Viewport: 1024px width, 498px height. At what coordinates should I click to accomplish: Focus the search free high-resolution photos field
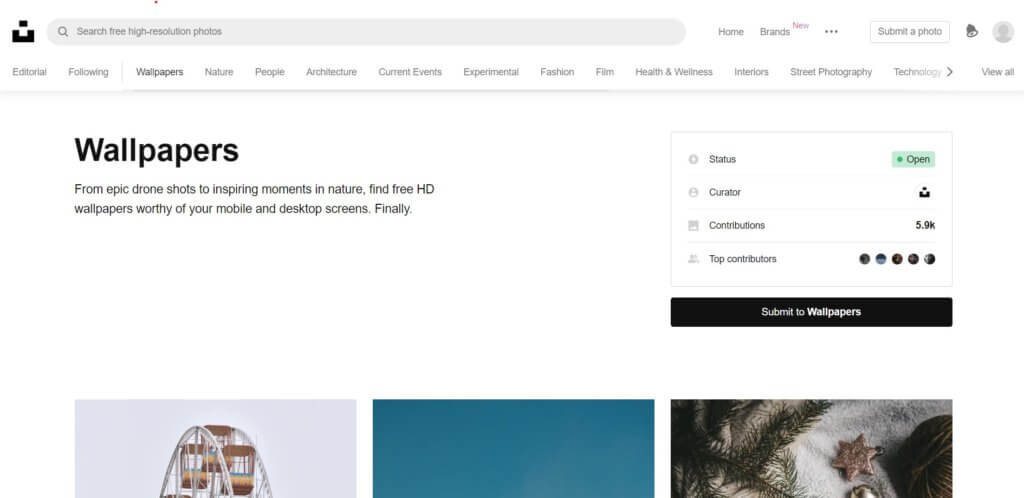pos(366,31)
